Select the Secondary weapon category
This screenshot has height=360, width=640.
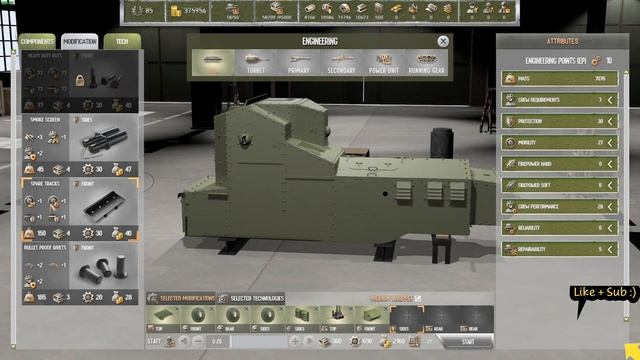point(341,62)
